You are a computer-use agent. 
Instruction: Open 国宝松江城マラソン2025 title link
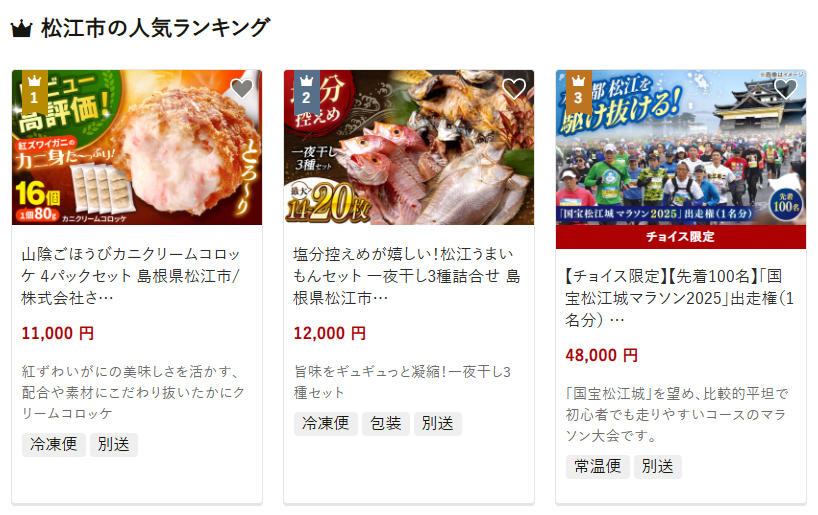point(680,298)
